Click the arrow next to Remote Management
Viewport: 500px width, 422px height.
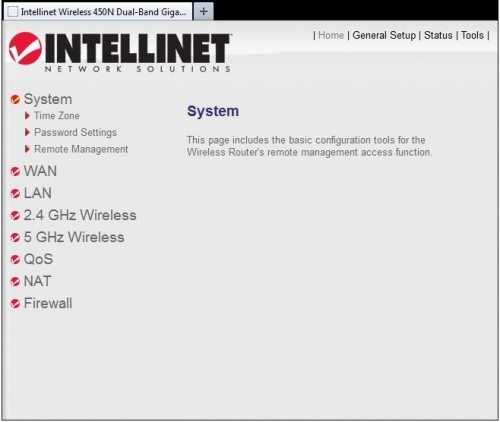[27, 149]
